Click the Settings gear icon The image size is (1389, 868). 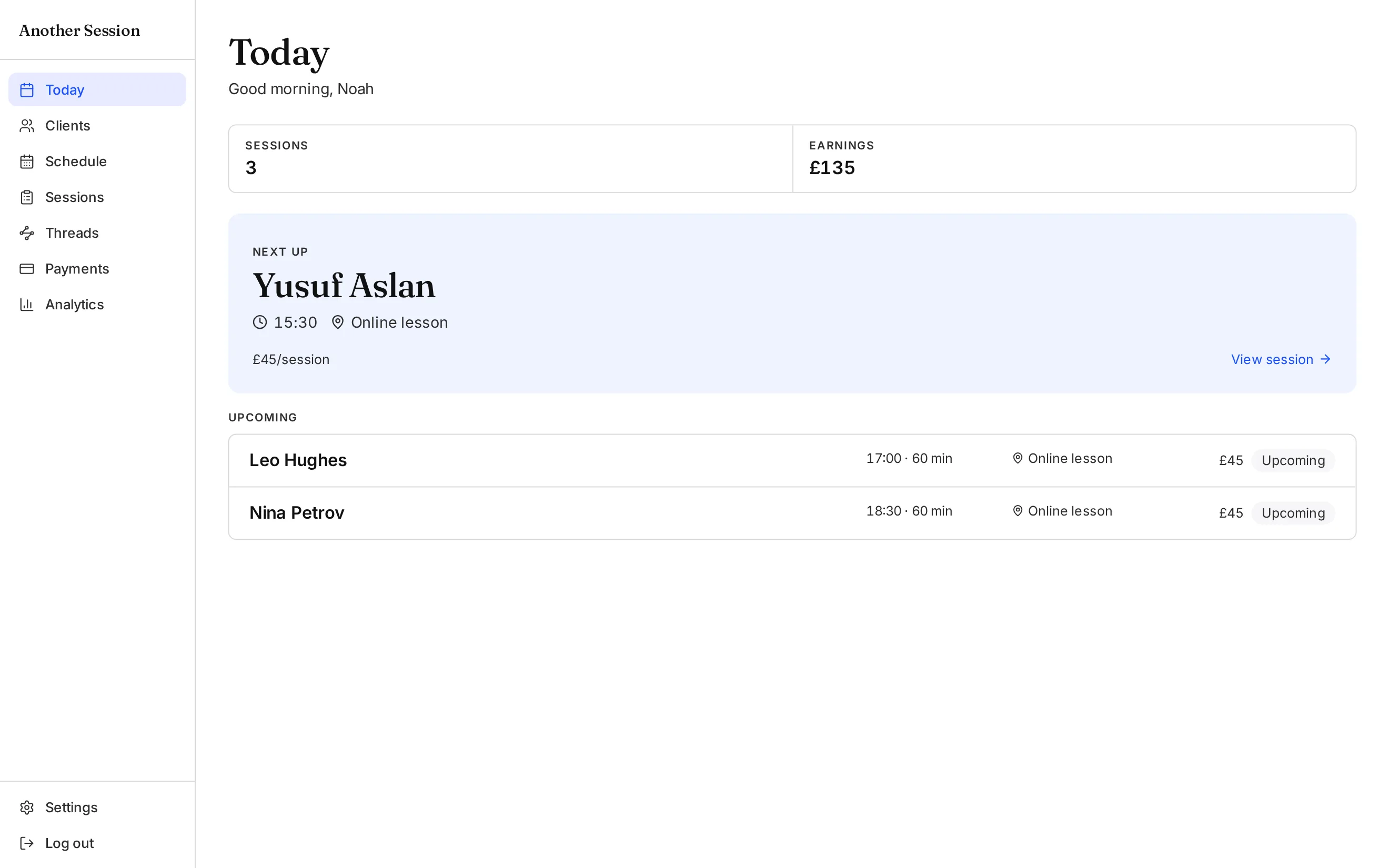tap(27, 808)
